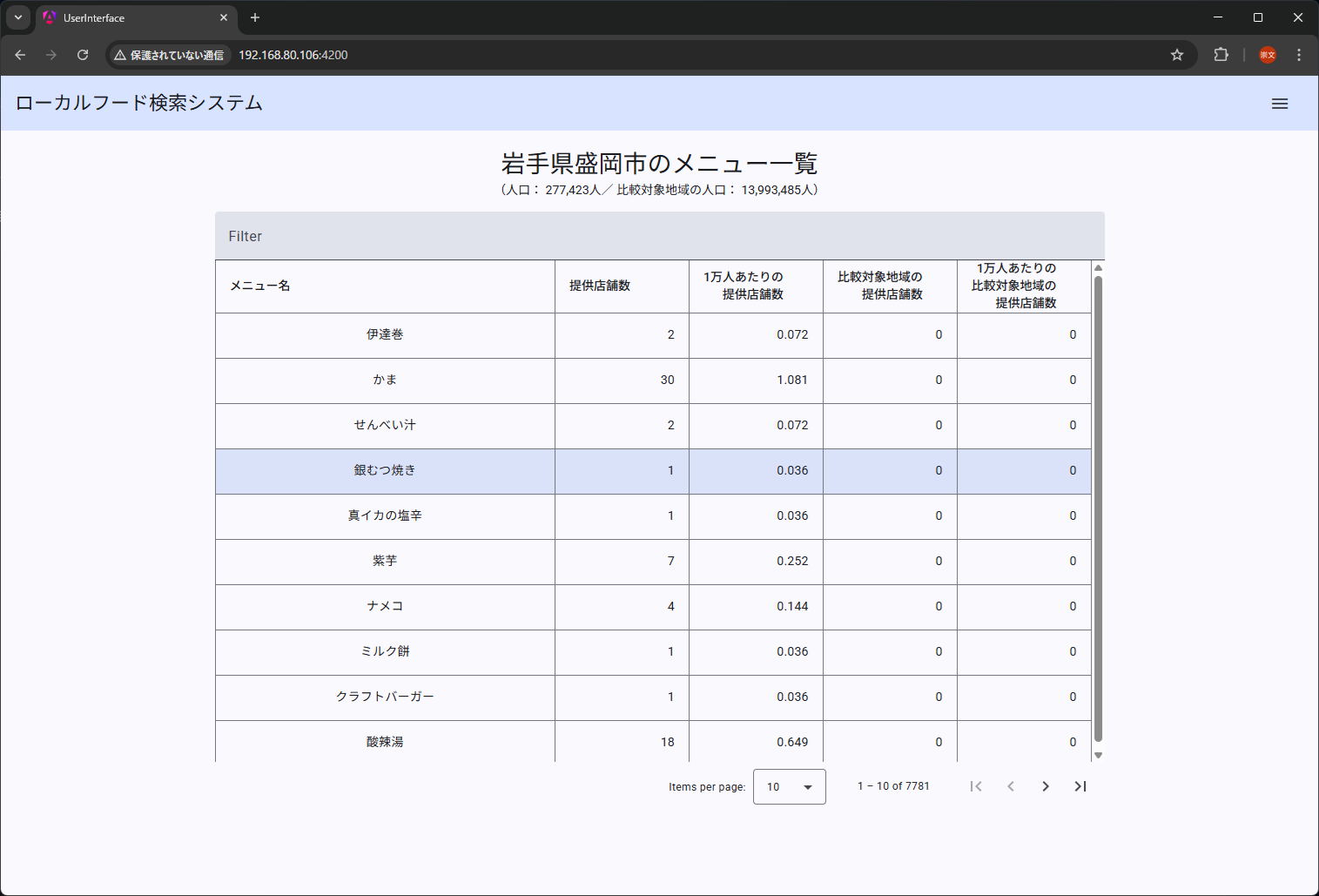The width and height of the screenshot is (1319, 896).
Task: Click the 7 store count in 紫芋 row
Action: point(670,562)
